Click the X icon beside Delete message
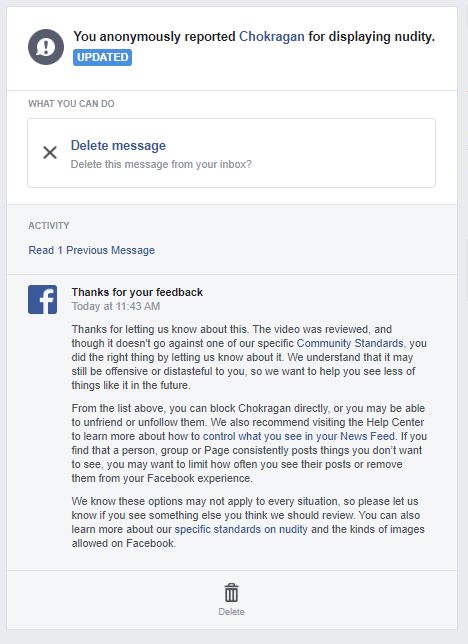 [x=50, y=153]
